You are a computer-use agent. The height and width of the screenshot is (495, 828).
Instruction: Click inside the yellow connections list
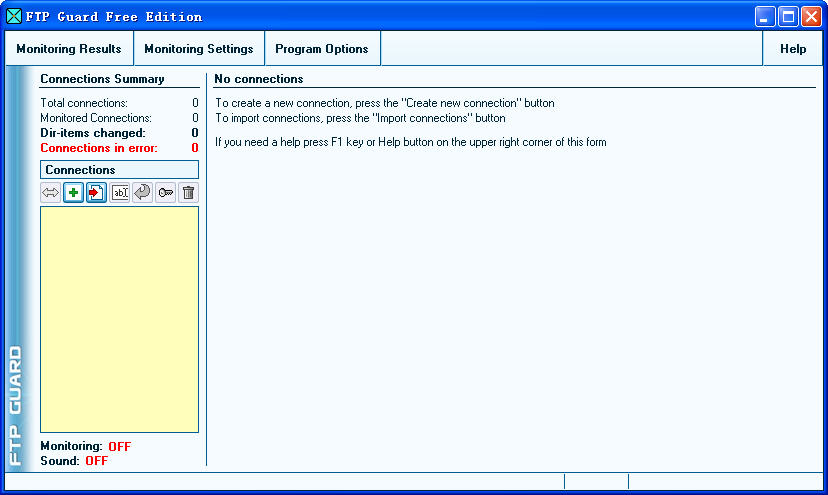click(x=119, y=319)
